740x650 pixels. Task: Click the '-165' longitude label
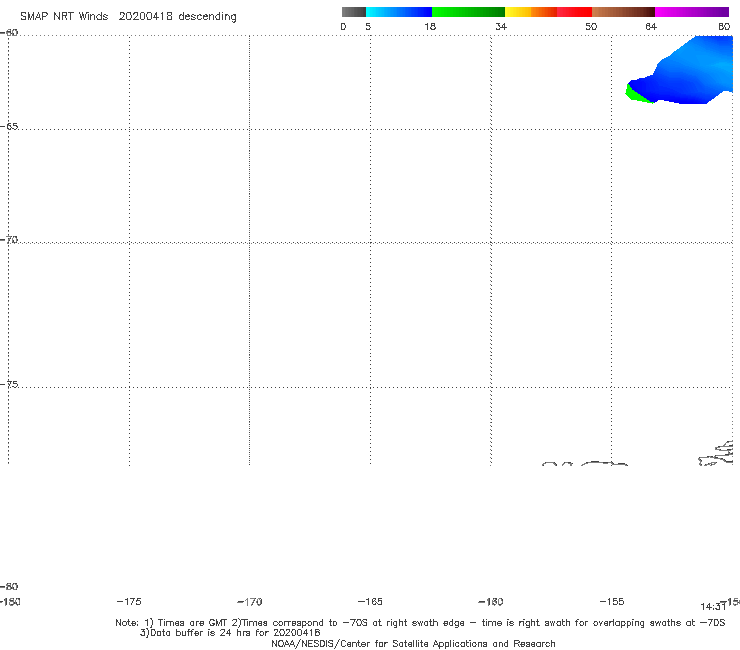pos(370,601)
